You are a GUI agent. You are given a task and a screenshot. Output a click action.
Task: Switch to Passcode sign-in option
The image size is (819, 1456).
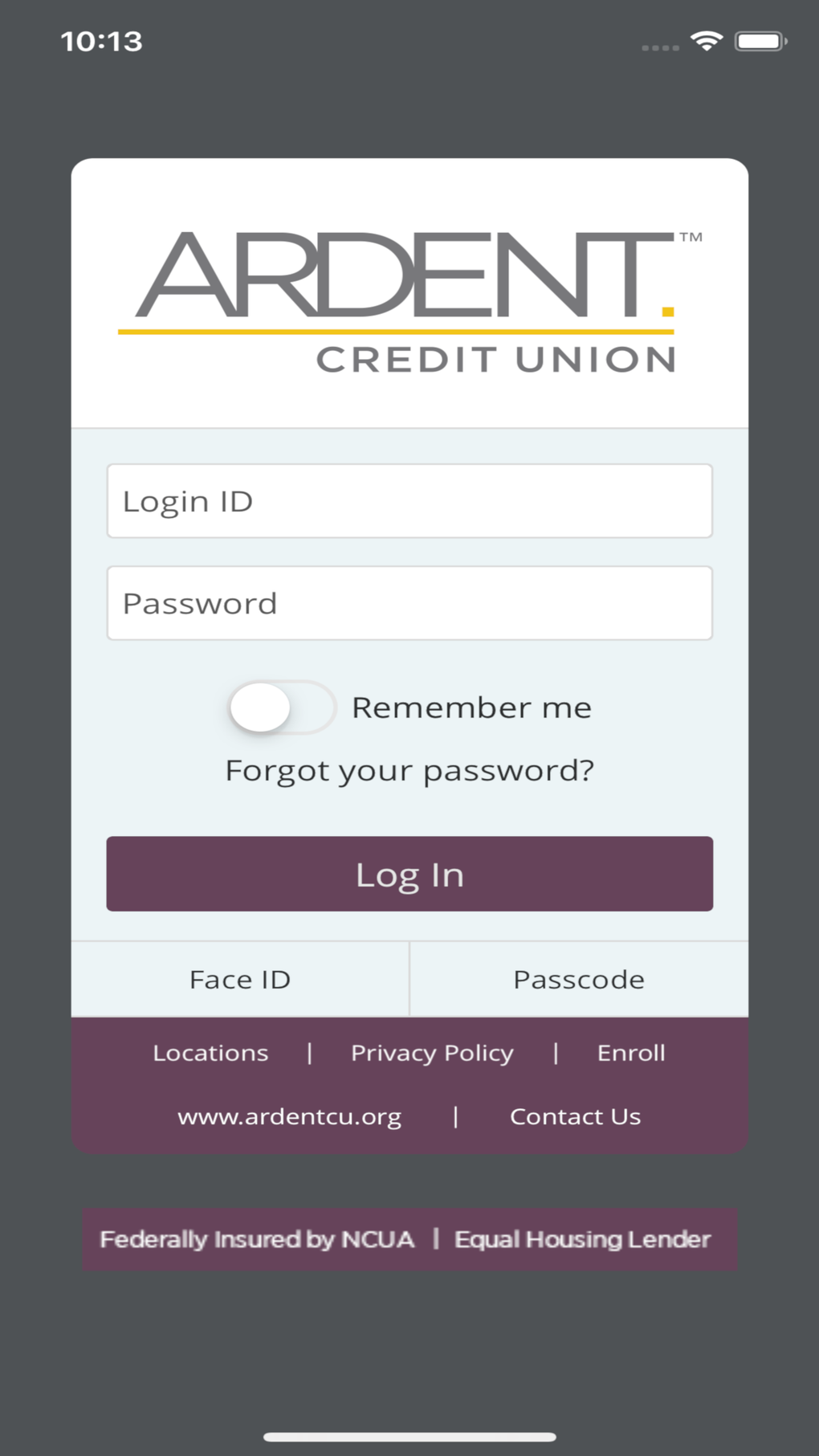[579, 980]
